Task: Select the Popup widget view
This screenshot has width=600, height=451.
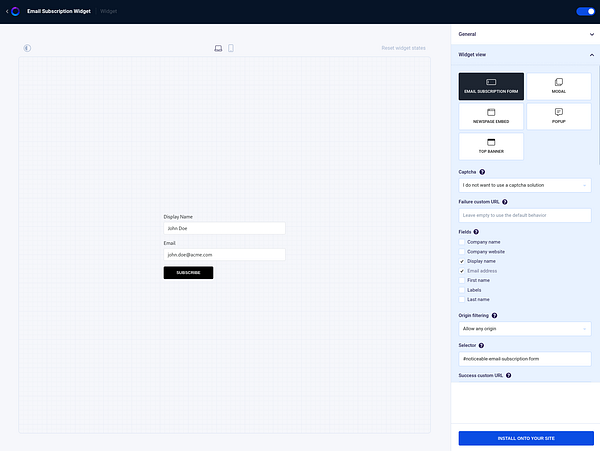Action: (x=559, y=116)
